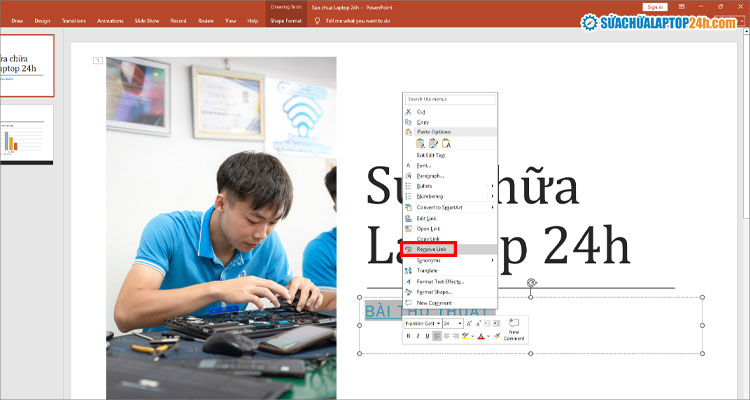This screenshot has width=750, height=400.
Task: Paste with the middle Paste Options icon
Action: pos(433,144)
